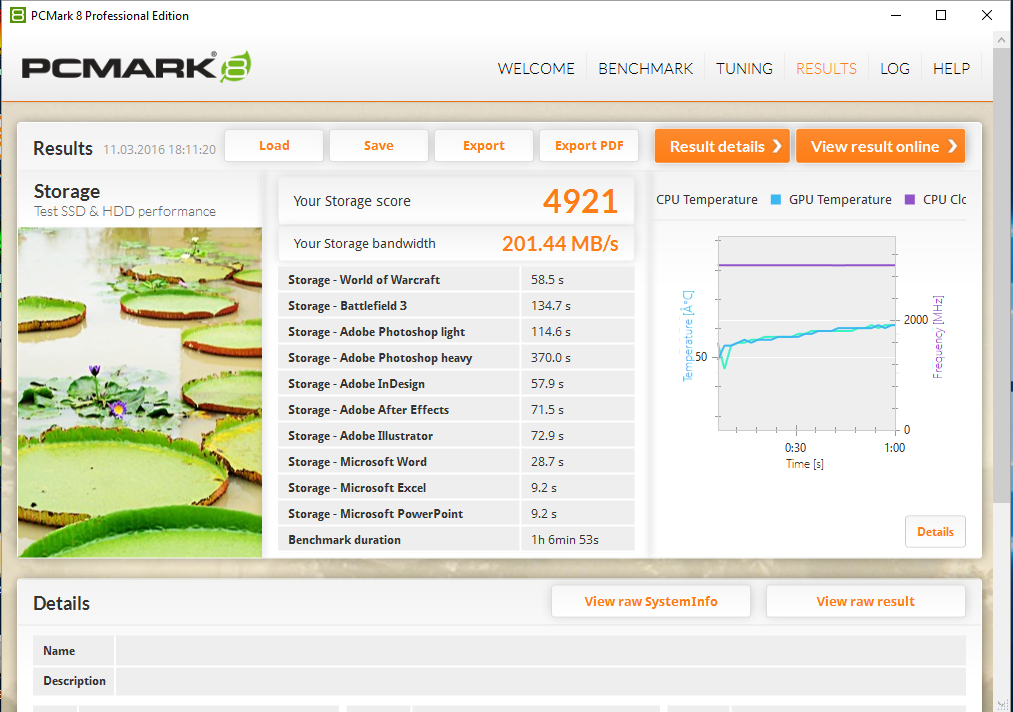1013x712 pixels.
Task: Click the Export PDF button
Action: (589, 145)
